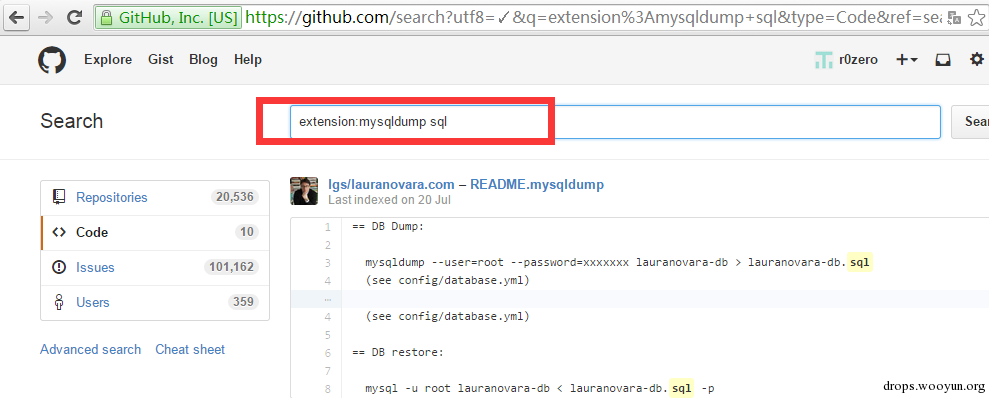Open the Advanced search link
Screen dimensions: 989x398
(91, 349)
